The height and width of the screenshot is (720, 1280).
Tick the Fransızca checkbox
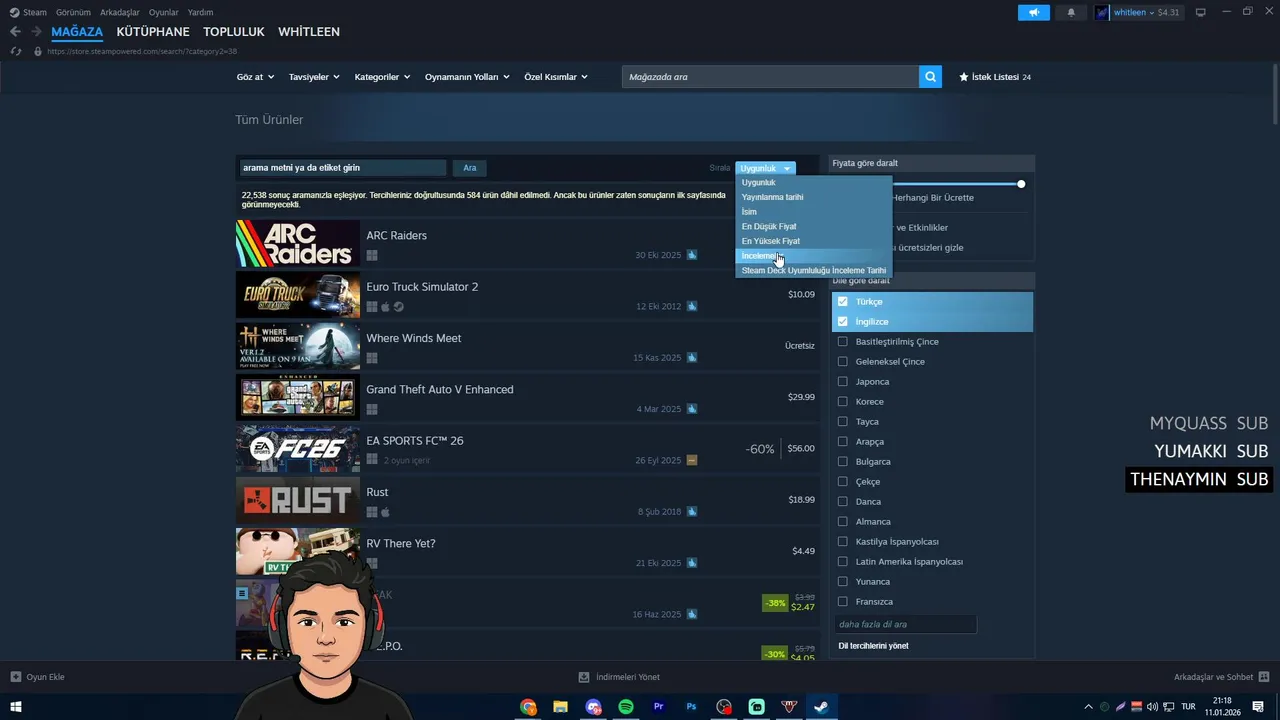coord(843,602)
